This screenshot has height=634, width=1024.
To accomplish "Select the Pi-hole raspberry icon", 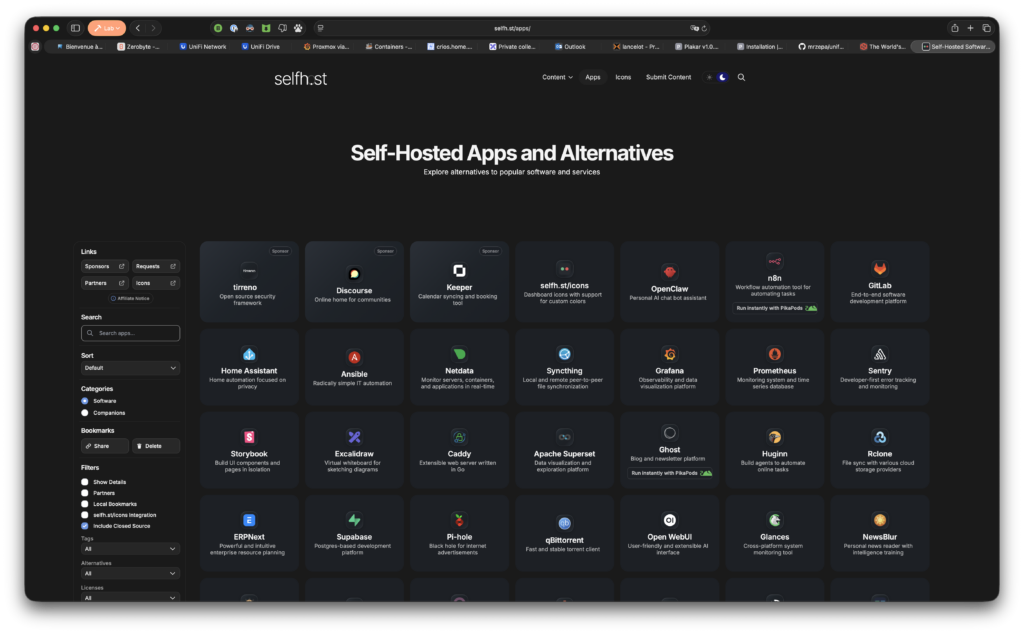I will (459, 520).
